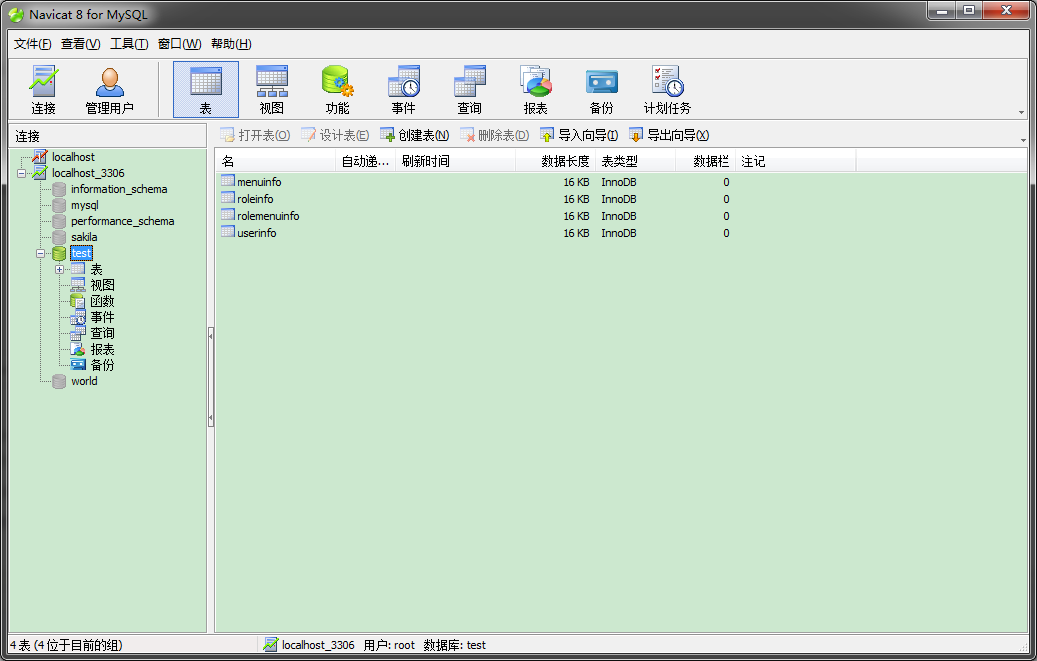Click the 刷新时间 column header

[455, 161]
